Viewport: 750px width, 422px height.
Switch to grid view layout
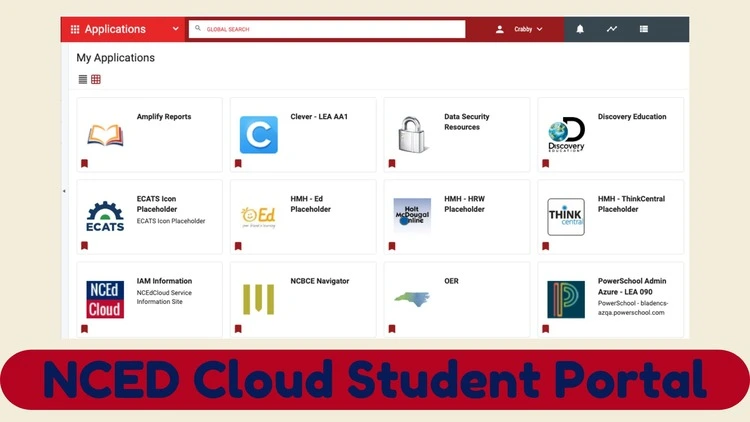[96, 79]
